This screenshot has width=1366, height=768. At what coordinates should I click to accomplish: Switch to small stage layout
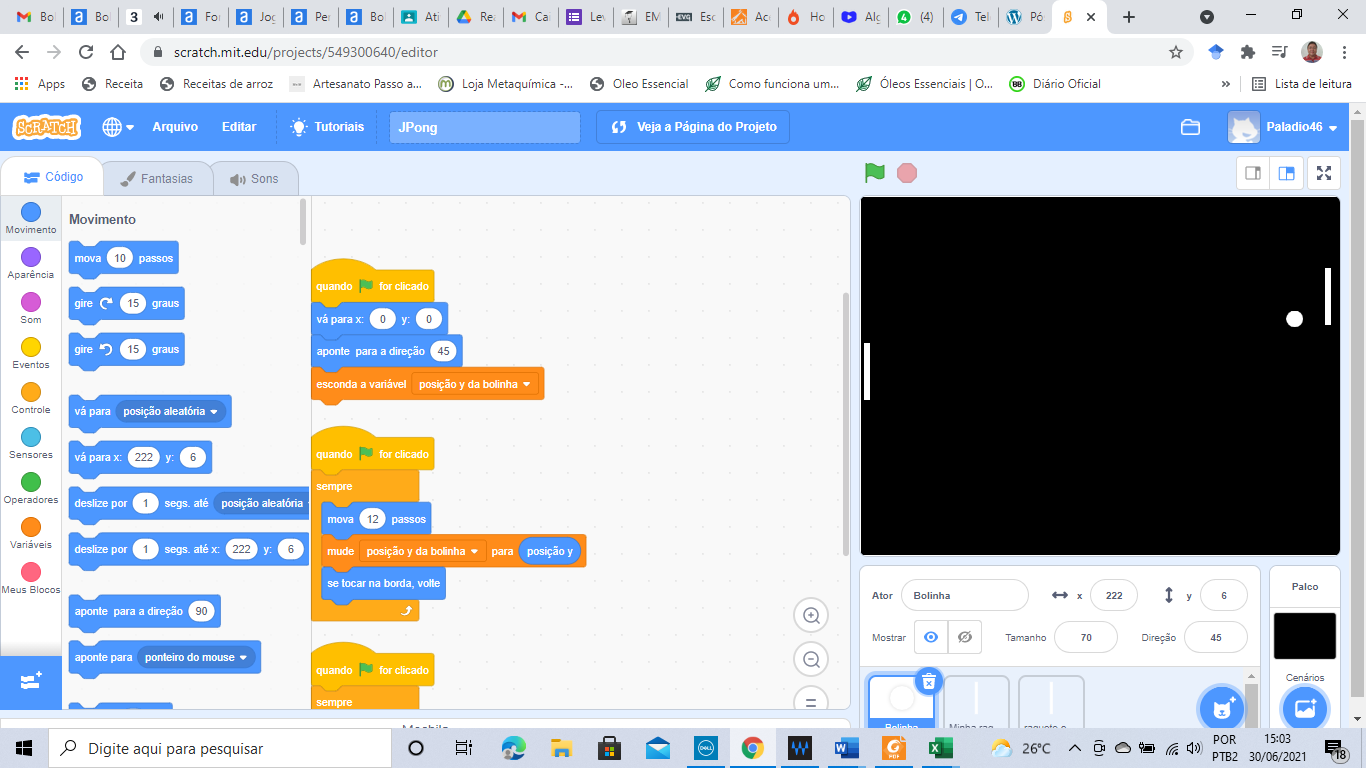point(1253,173)
